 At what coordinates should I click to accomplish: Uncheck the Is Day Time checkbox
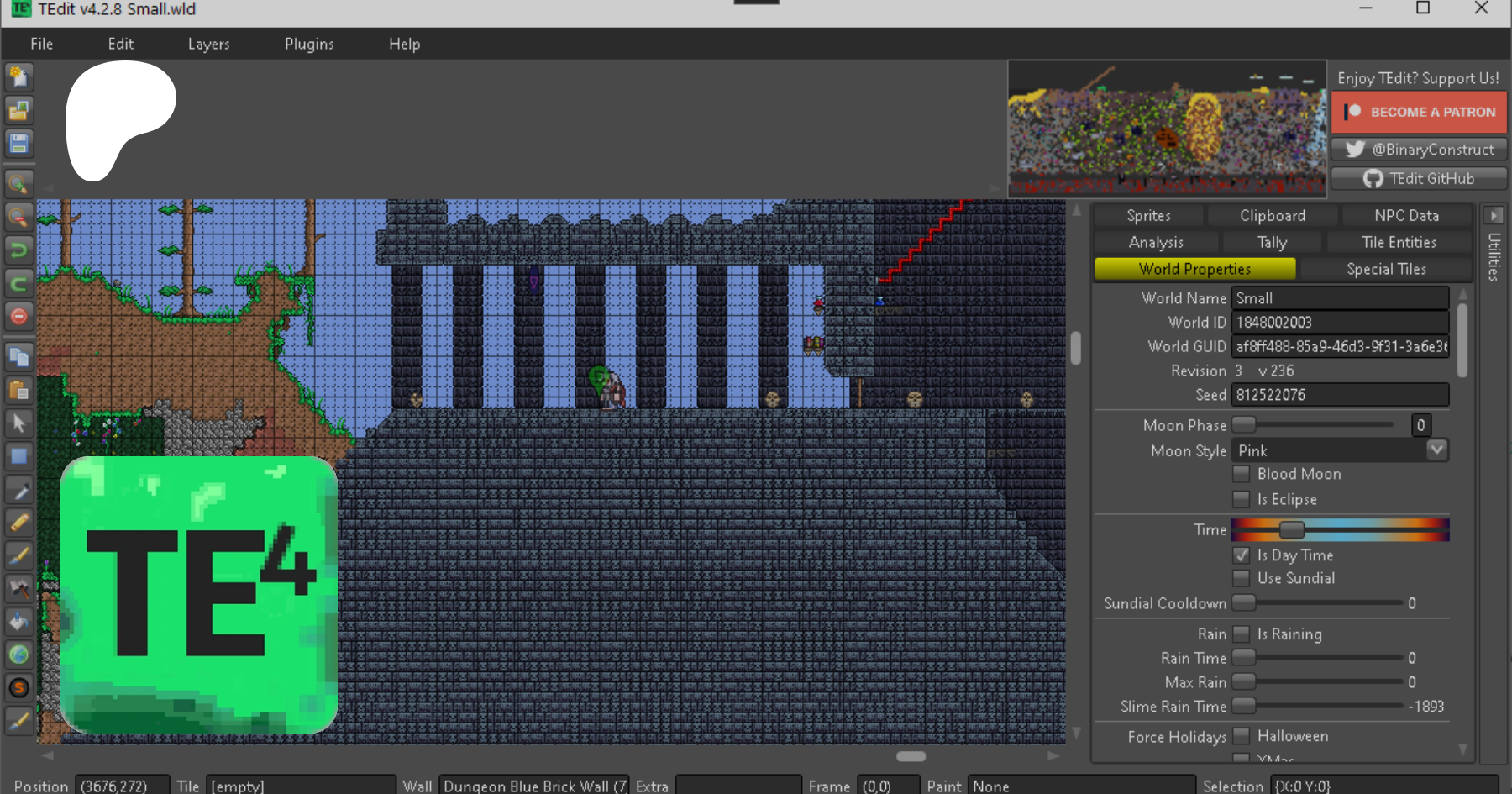1241,555
